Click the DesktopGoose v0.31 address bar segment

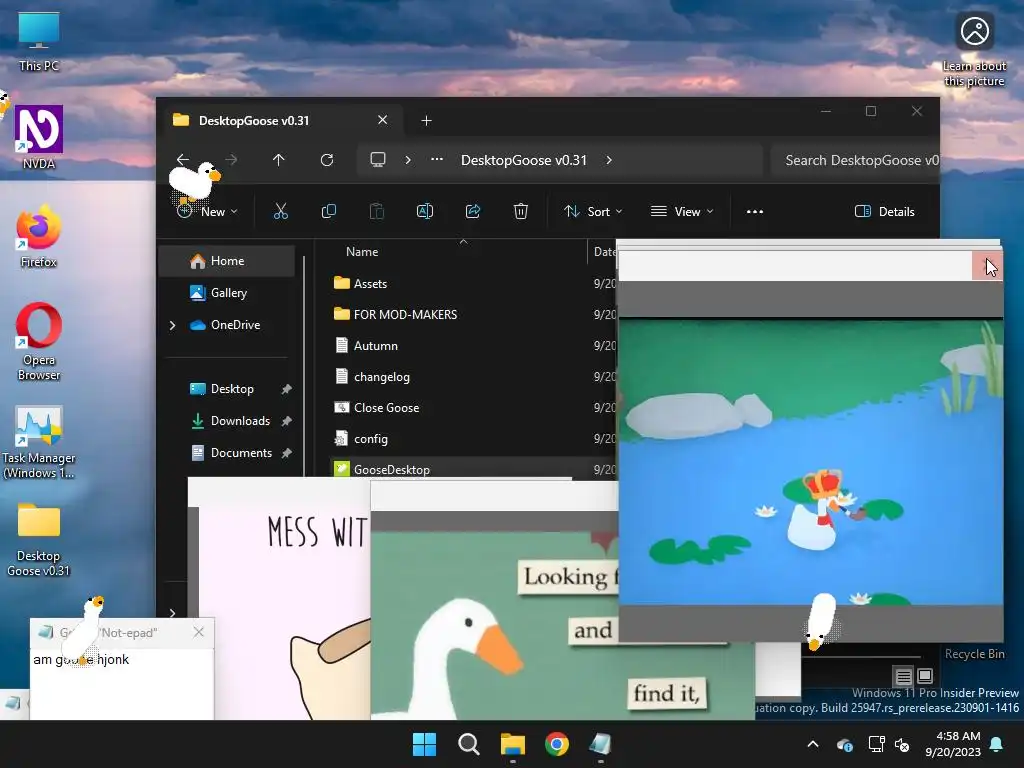524,160
